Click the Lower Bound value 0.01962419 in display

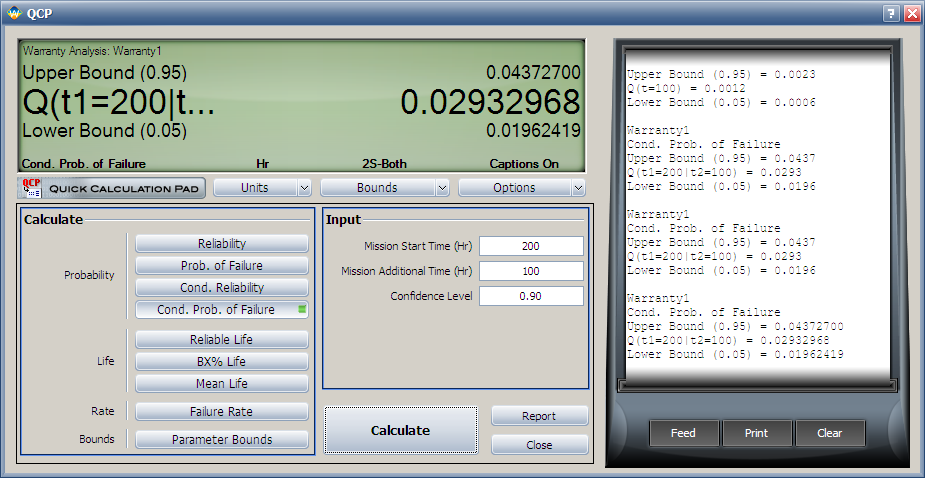pos(533,130)
